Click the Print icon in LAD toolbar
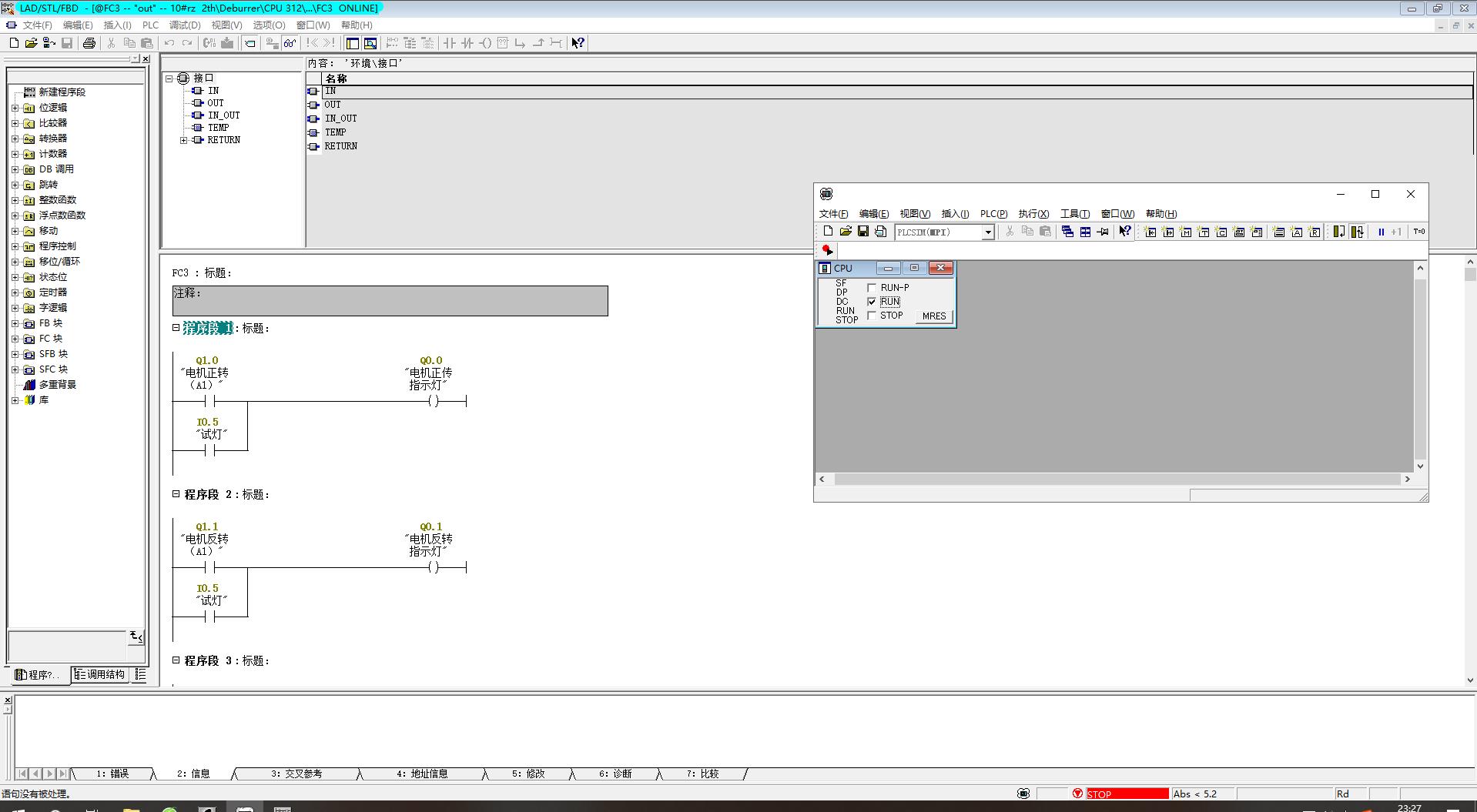 click(89, 43)
